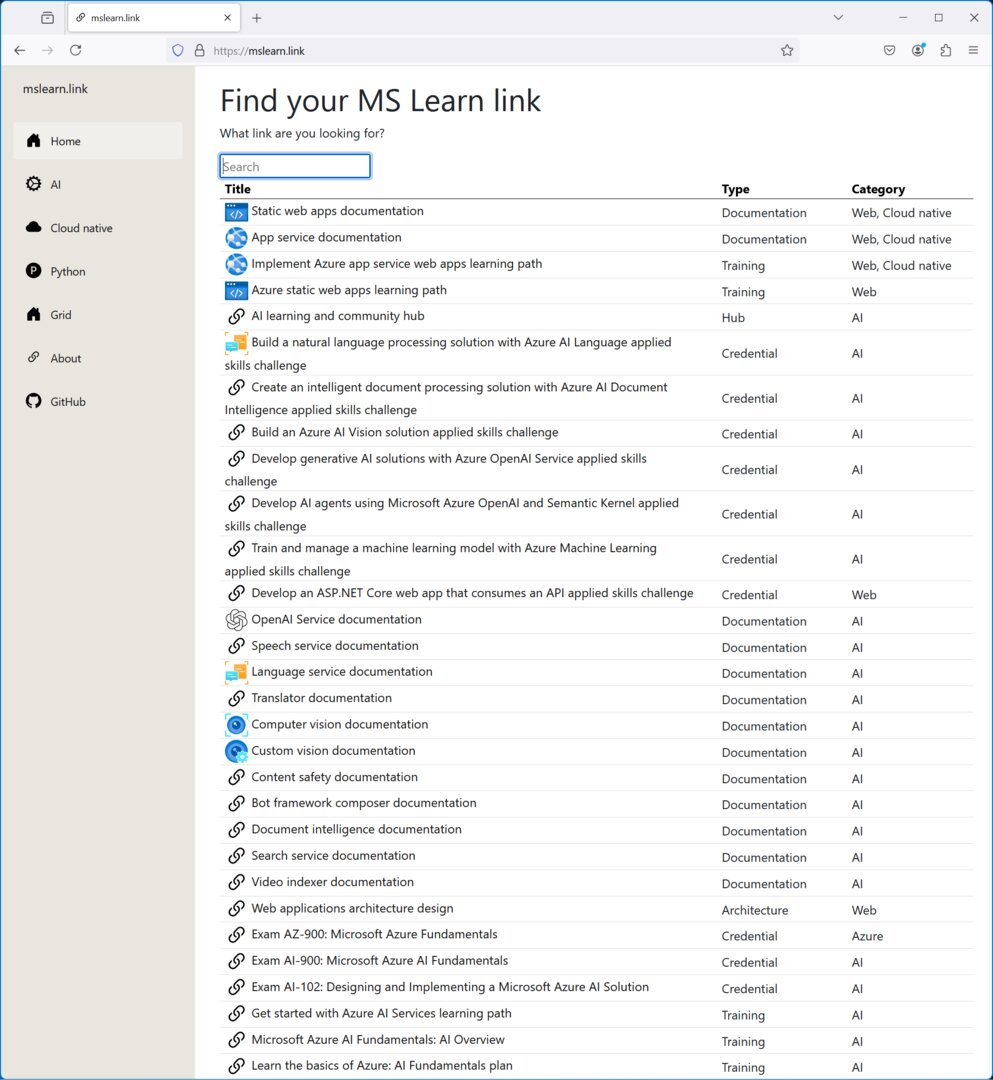
Task: Open the Cloud native sidebar menu item
Action: tap(98, 227)
